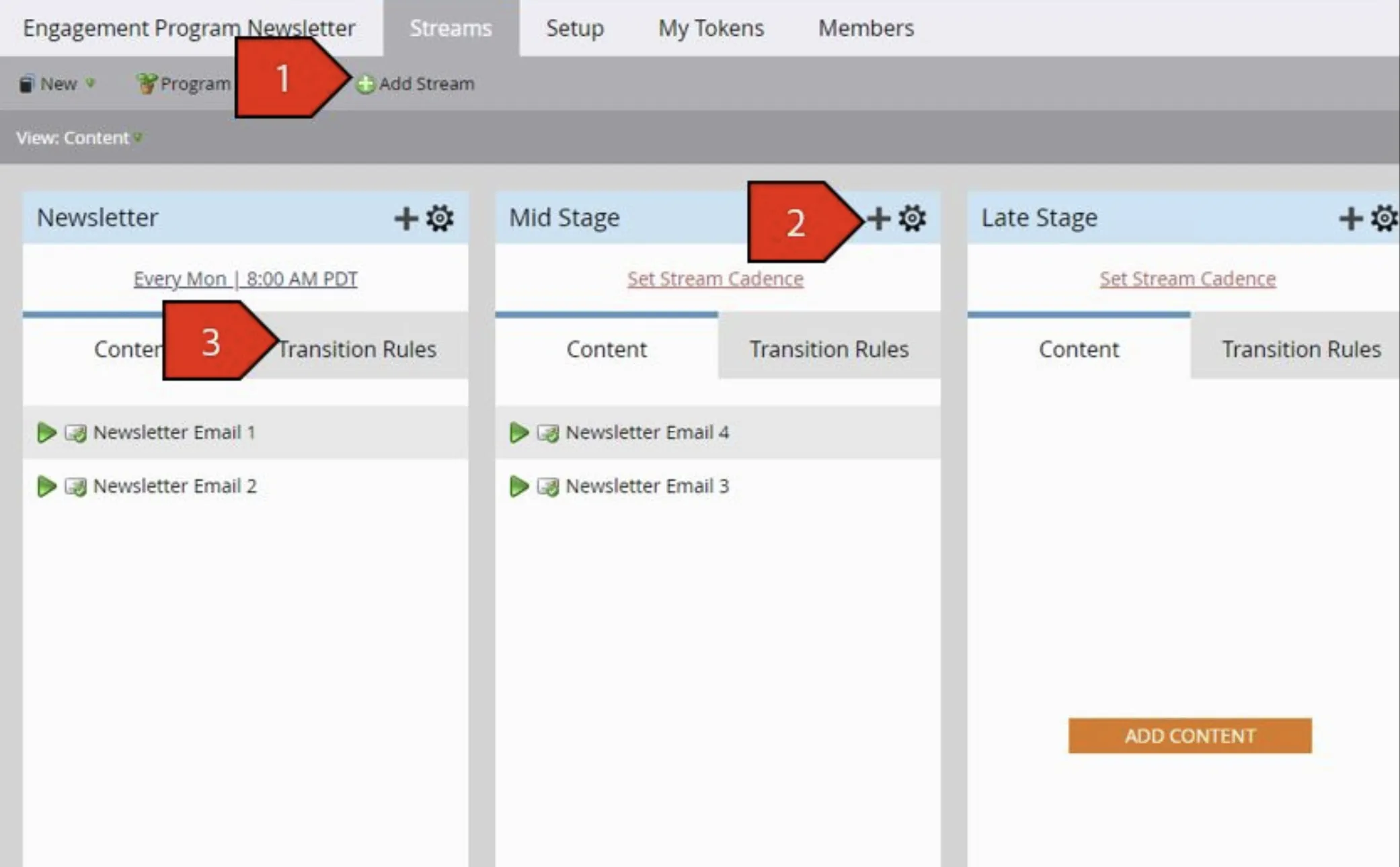Select Content tab in Late Stage stream
The height and width of the screenshot is (867, 1400).
tap(1079, 349)
